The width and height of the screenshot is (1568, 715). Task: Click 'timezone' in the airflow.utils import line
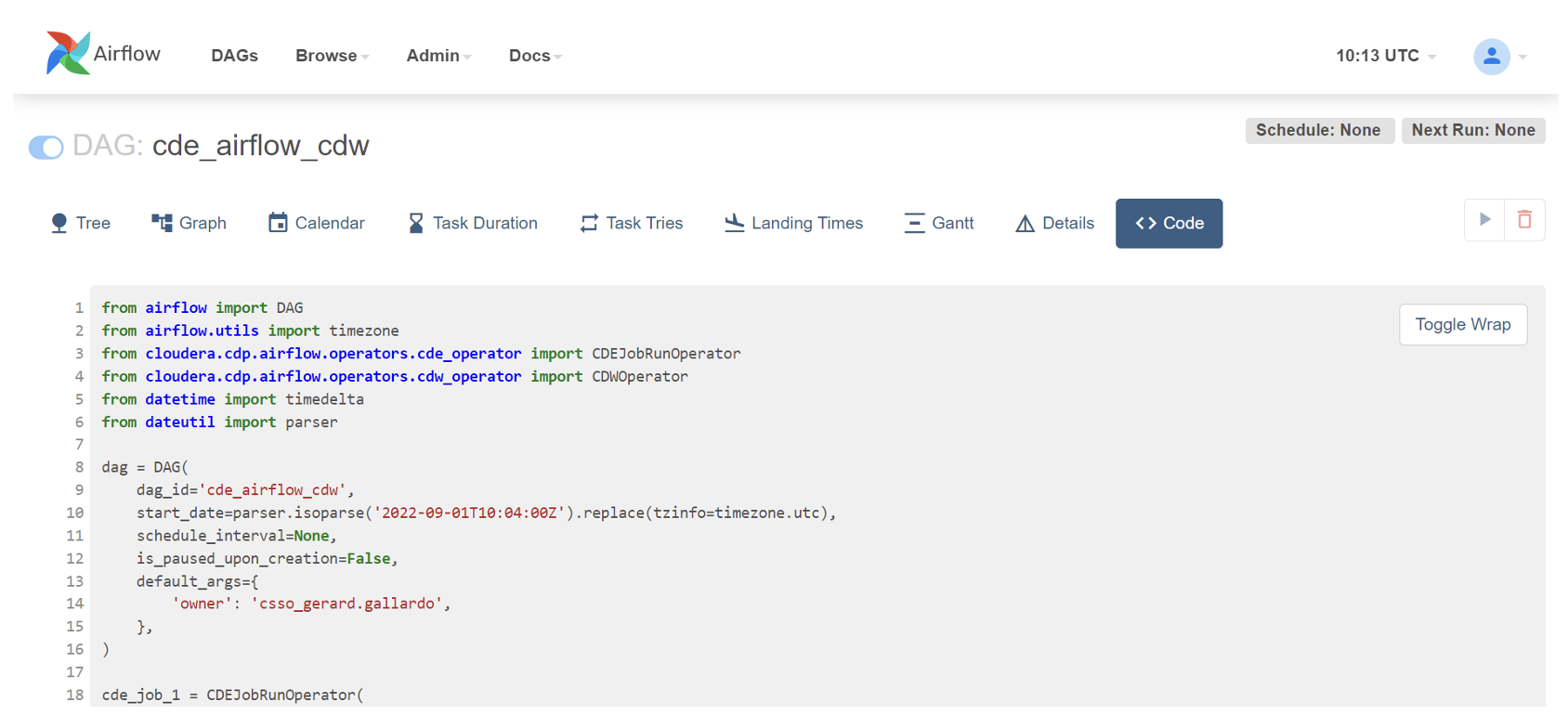[x=364, y=331]
